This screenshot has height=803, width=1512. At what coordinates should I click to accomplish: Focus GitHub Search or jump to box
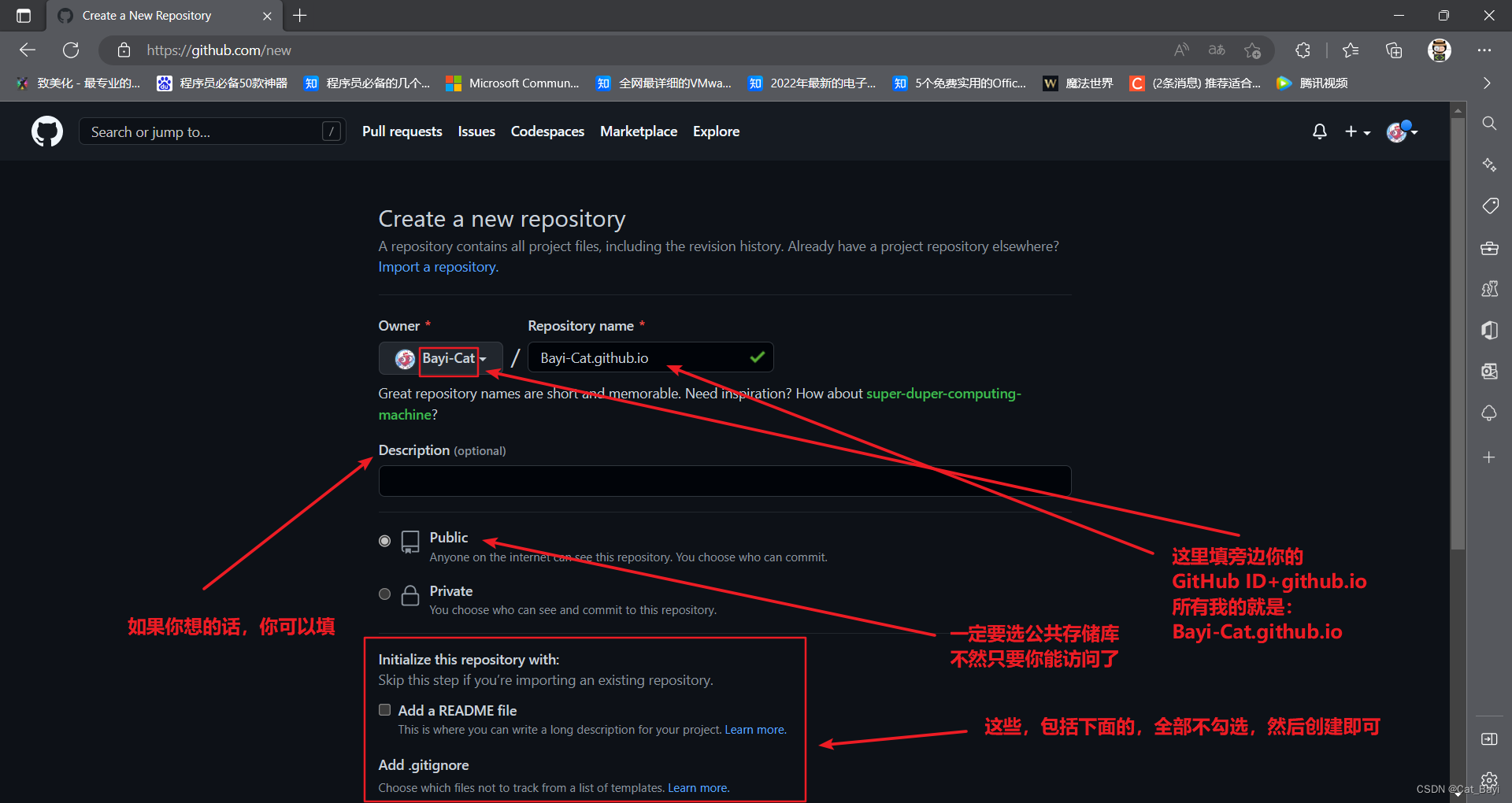coord(212,131)
